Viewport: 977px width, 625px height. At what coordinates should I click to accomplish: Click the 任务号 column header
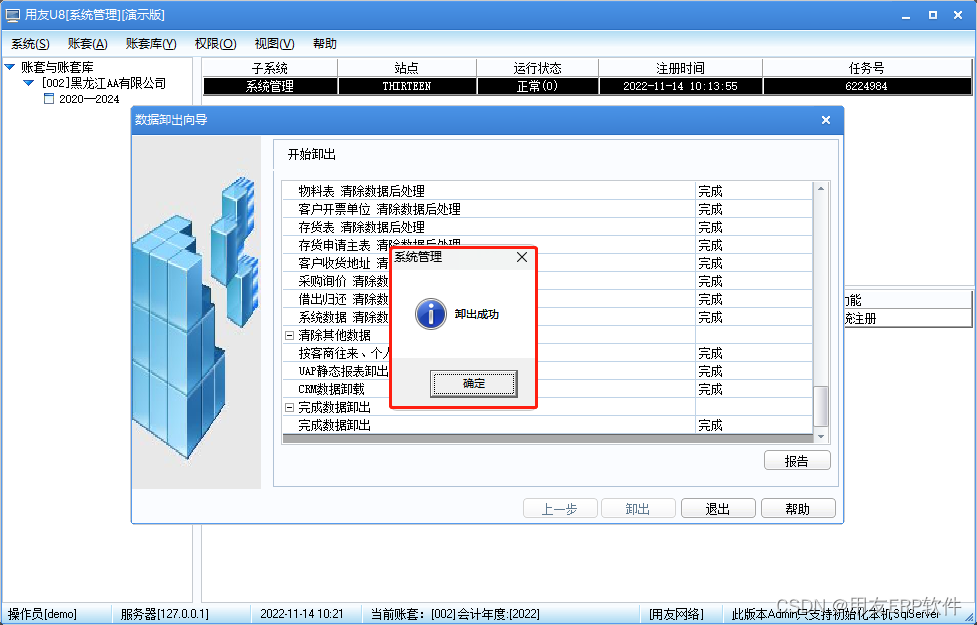(867, 68)
